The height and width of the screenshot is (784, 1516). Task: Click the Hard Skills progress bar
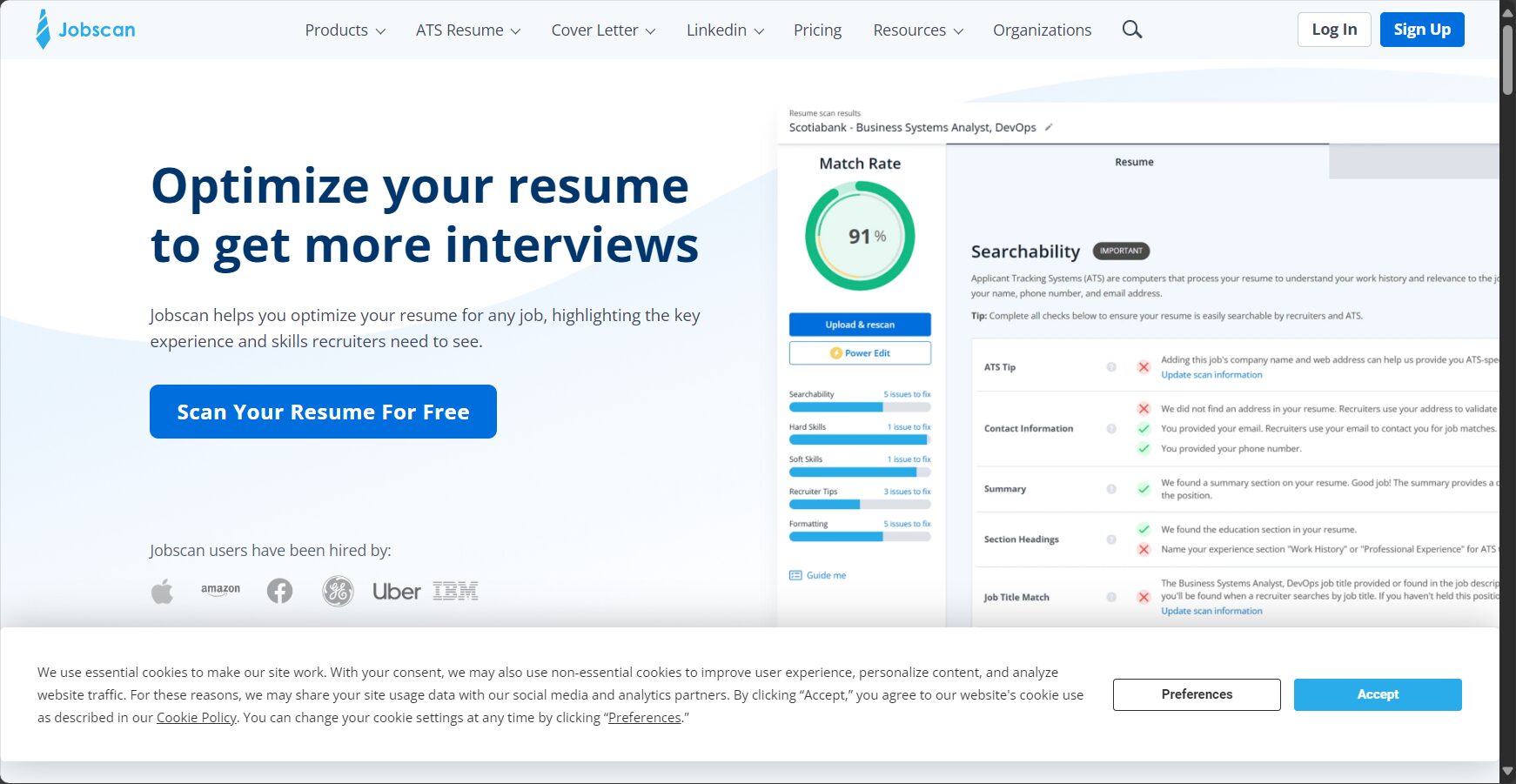coord(860,439)
